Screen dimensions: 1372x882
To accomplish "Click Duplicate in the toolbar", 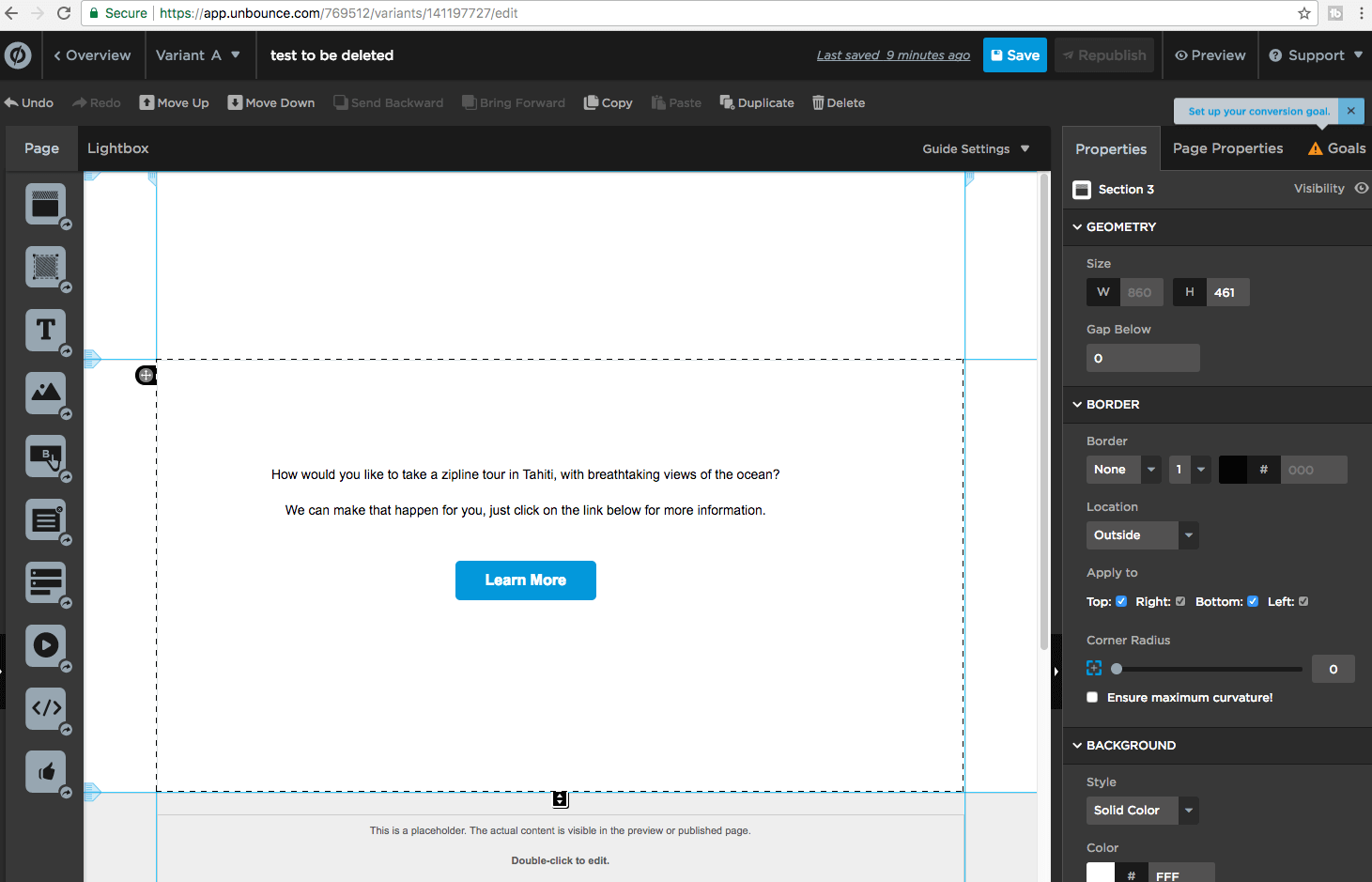I will [x=757, y=102].
